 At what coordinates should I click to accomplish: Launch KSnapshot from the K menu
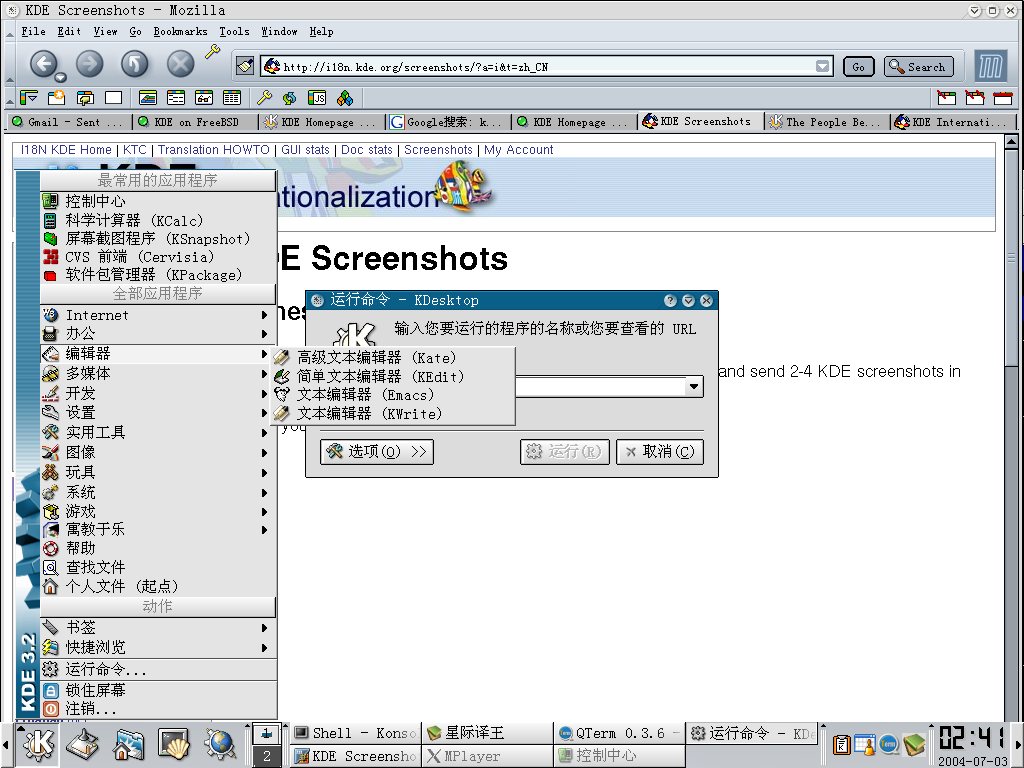click(158, 239)
